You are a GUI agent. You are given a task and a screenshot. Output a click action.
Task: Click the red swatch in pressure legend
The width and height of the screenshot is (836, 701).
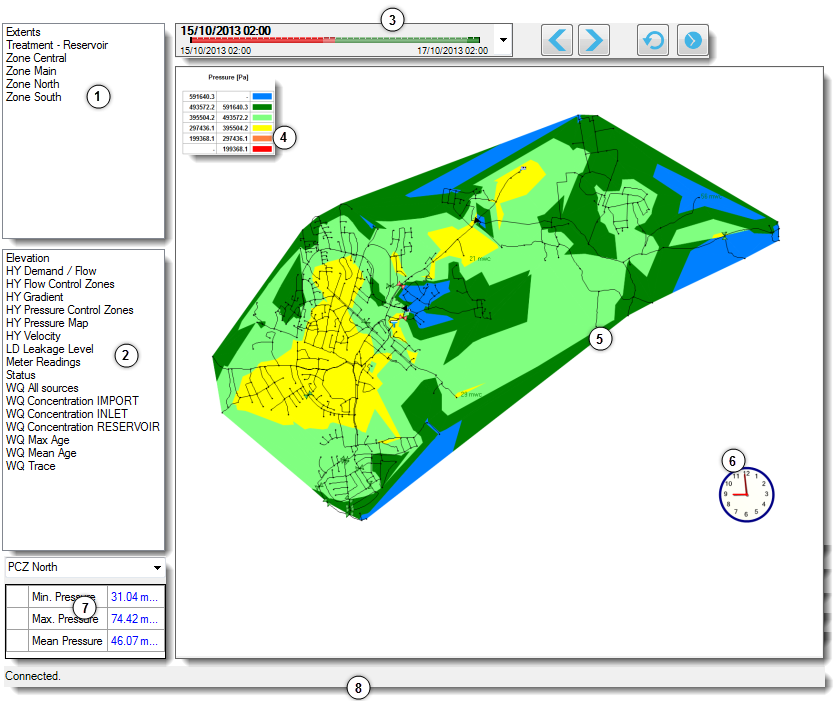click(262, 148)
